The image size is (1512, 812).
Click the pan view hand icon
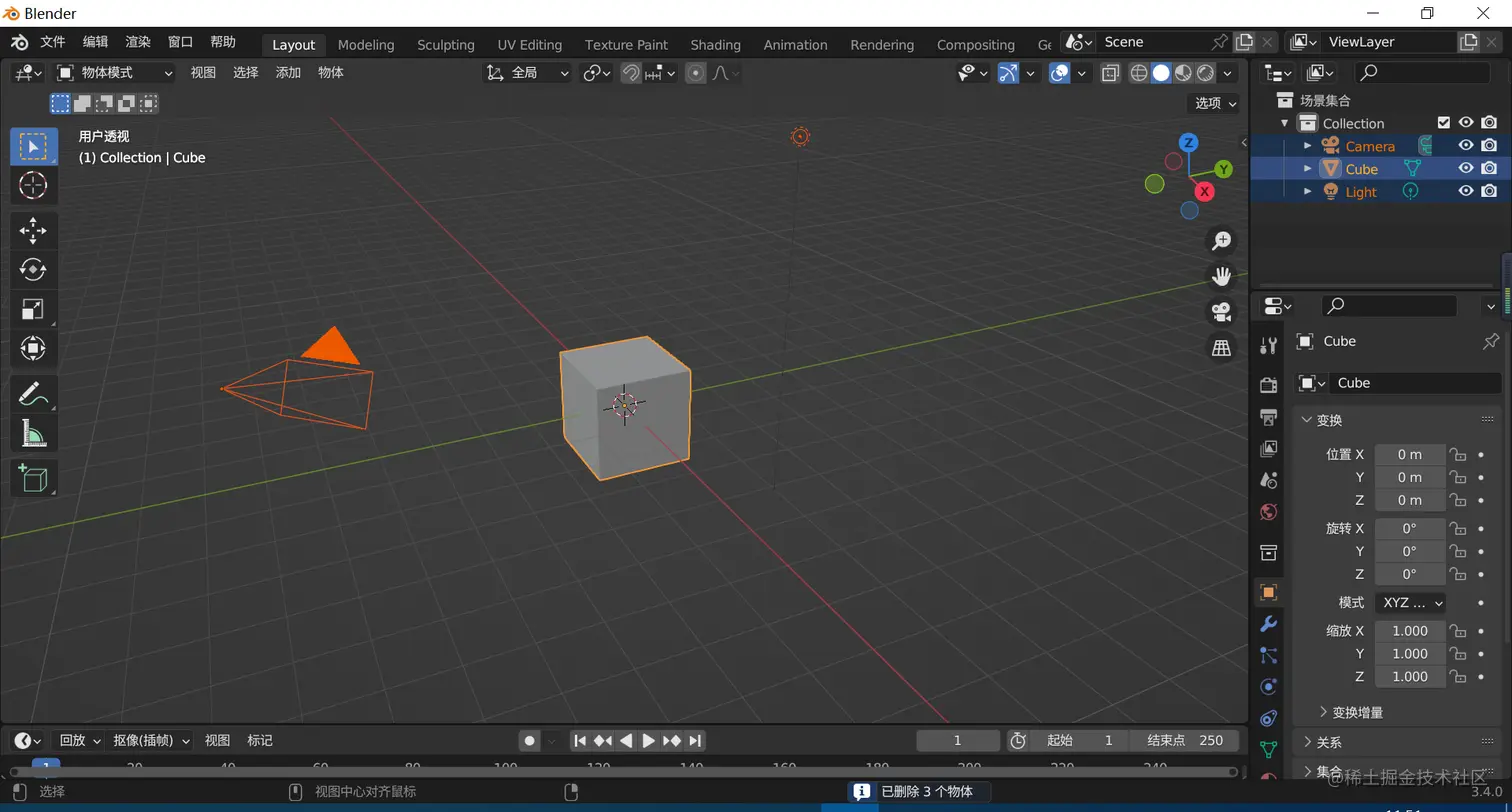[x=1221, y=276]
